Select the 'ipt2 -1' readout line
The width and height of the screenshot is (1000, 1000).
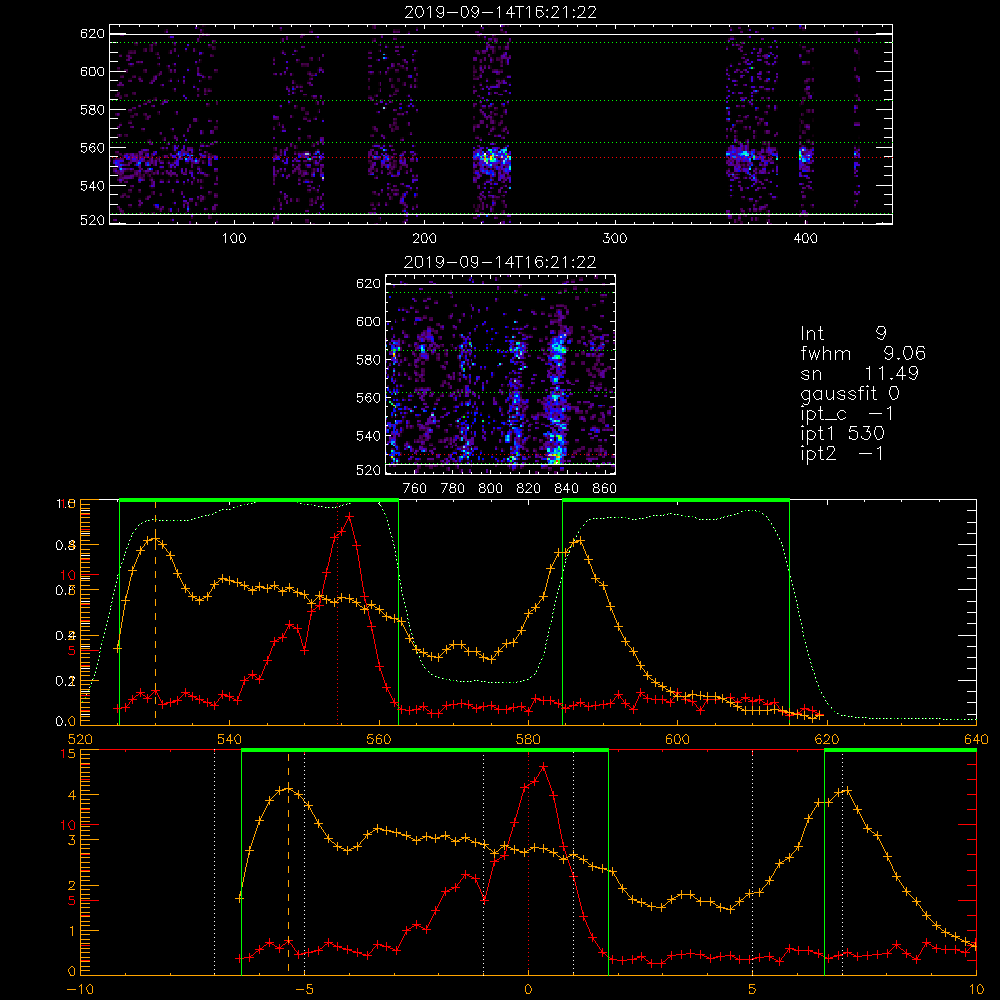tap(842, 453)
